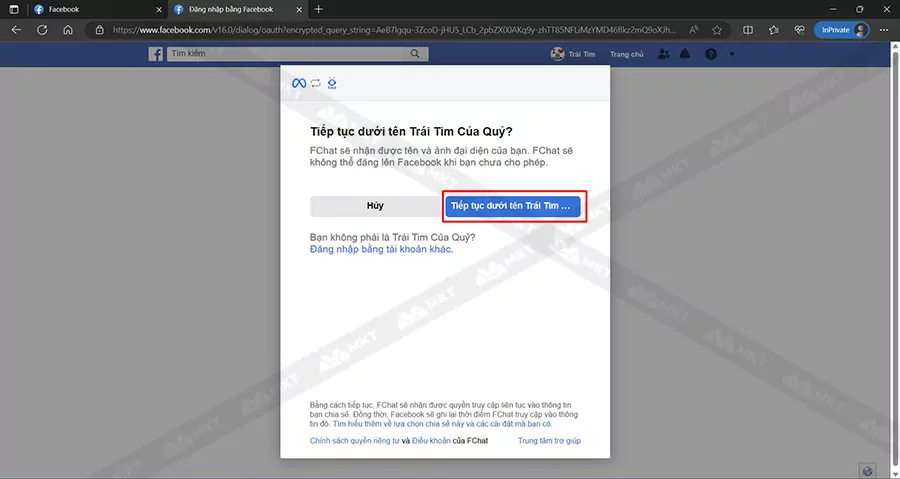Open browser essentials heart icon
Viewport: 900px width, 479px height.
point(800,30)
